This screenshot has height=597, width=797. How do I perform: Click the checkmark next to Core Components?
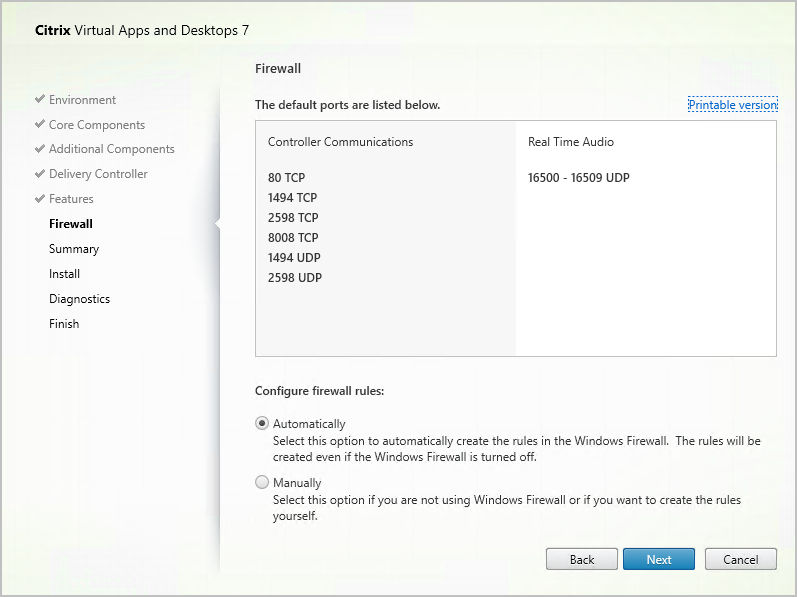(39, 125)
